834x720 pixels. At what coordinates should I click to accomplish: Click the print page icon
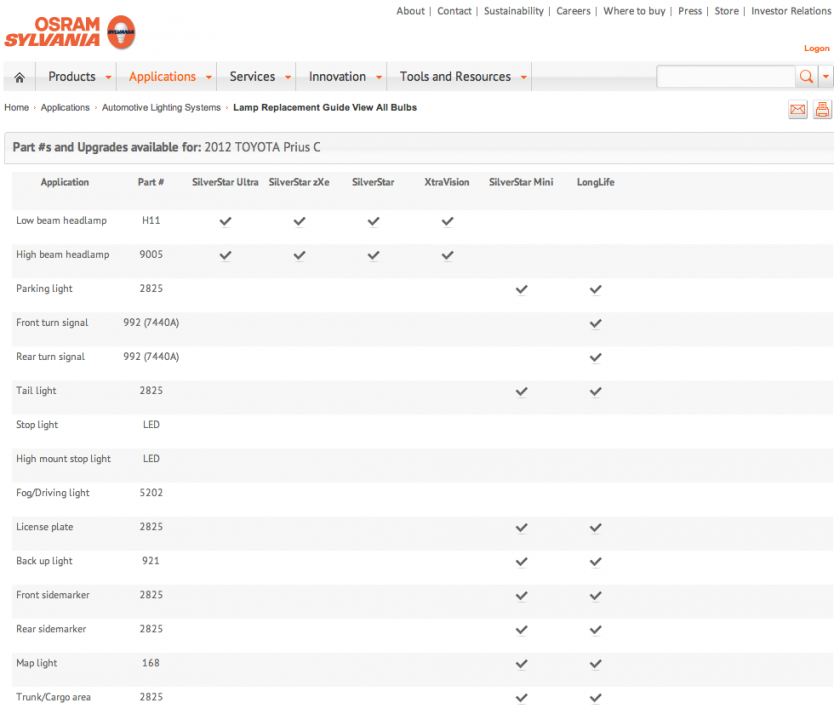point(822,110)
